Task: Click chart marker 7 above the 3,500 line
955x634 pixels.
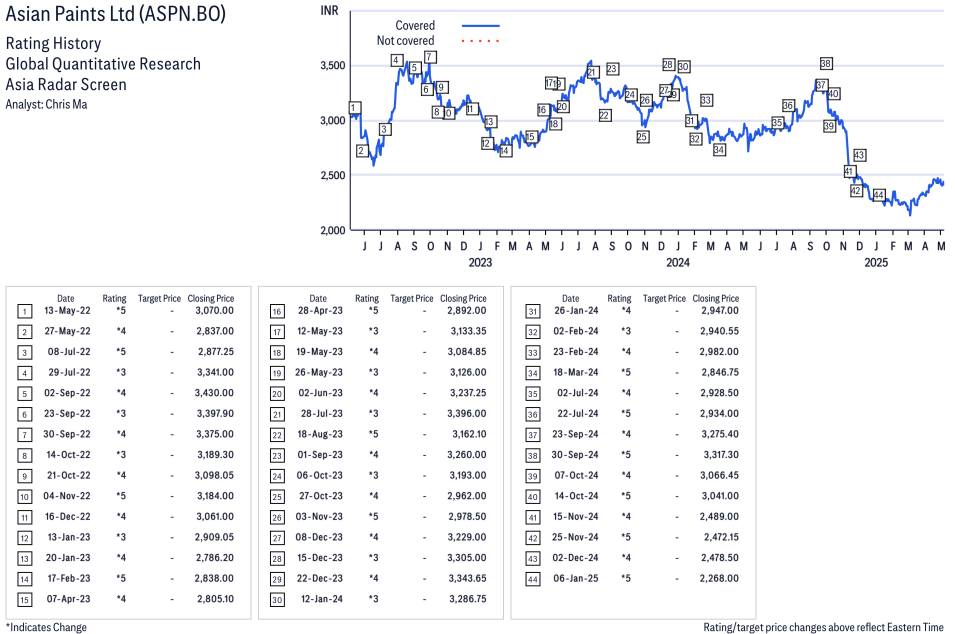Action: point(429,57)
